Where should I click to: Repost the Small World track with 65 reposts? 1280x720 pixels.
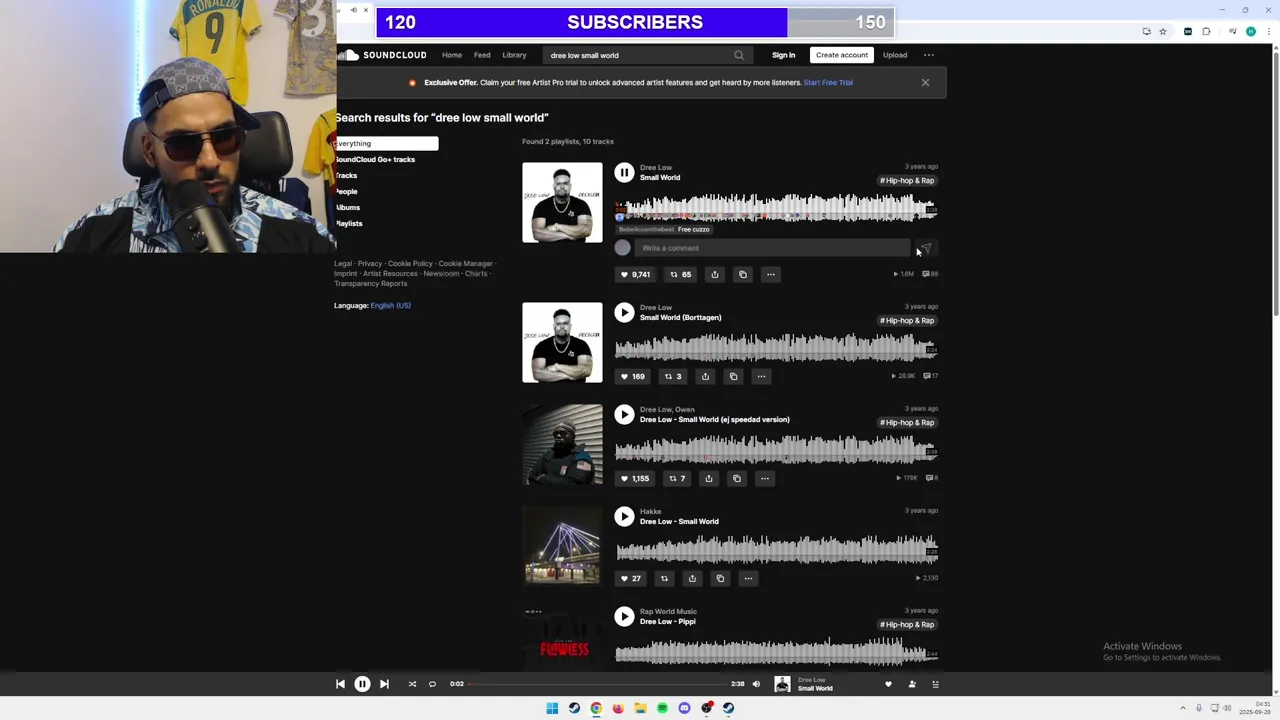[680, 274]
